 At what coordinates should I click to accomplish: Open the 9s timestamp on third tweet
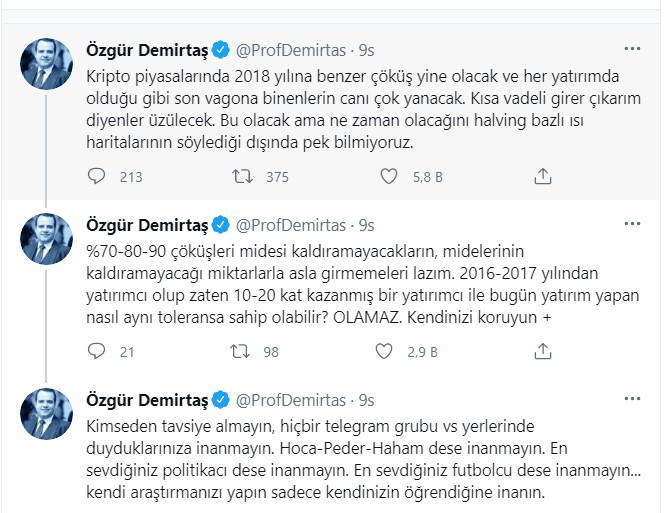pos(366,399)
